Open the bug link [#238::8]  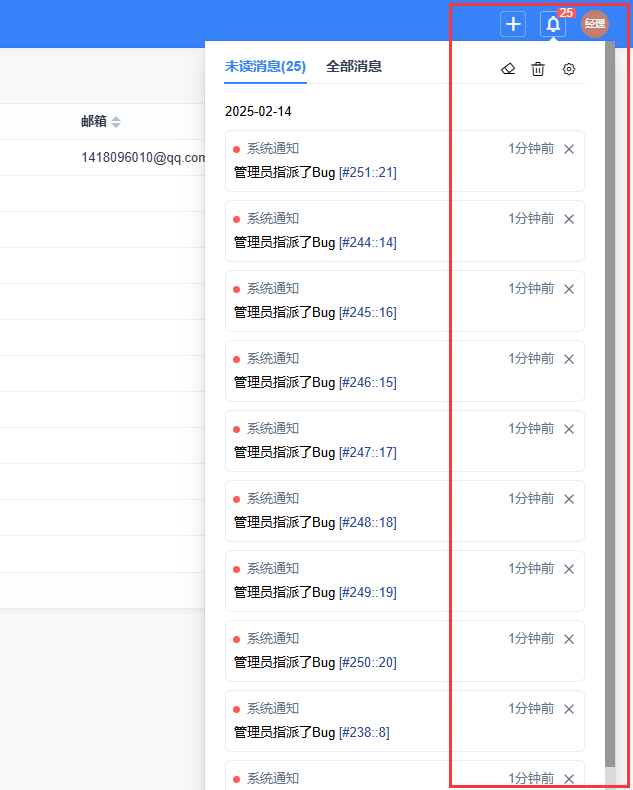coord(364,733)
